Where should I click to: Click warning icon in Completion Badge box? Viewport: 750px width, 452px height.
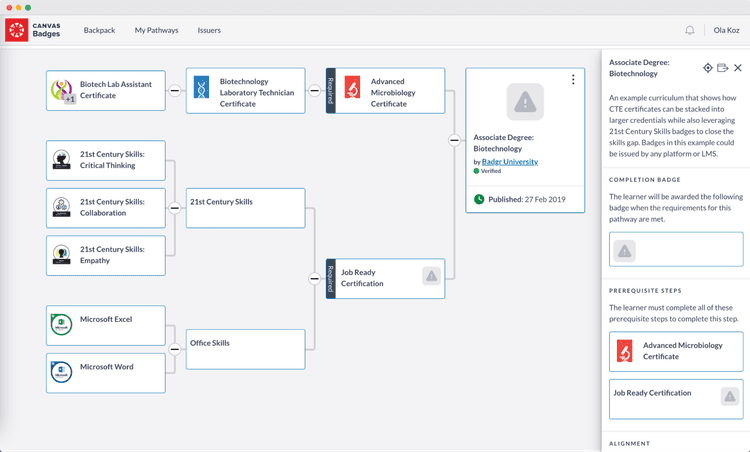(624, 251)
